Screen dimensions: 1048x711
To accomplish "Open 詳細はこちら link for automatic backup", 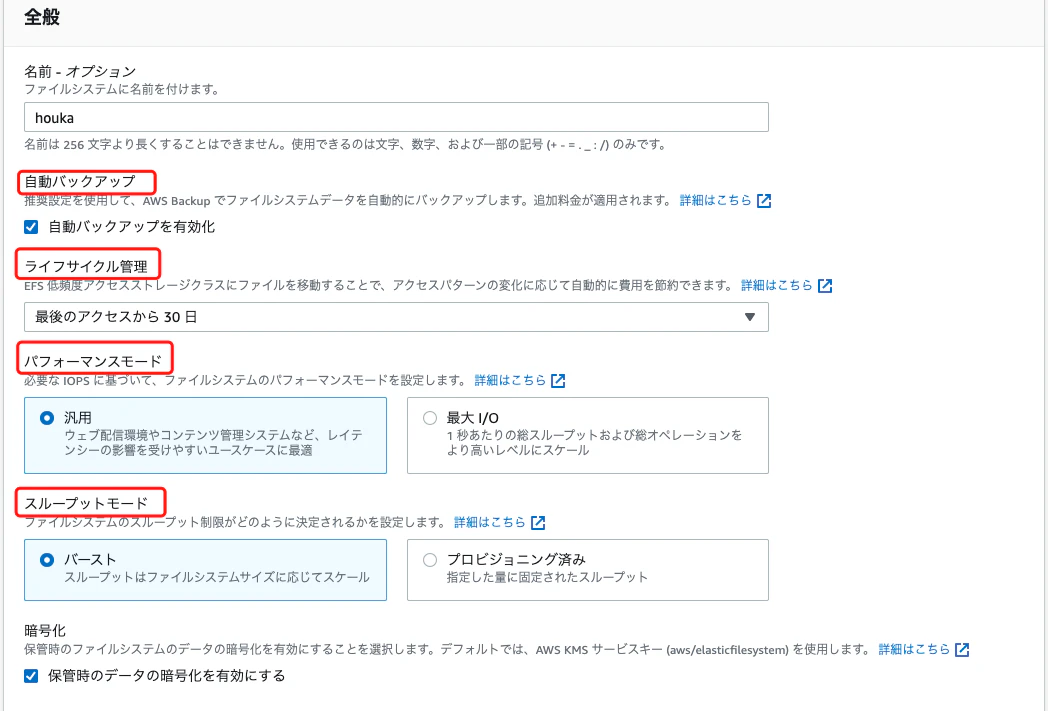I will pyautogui.click(x=716, y=200).
